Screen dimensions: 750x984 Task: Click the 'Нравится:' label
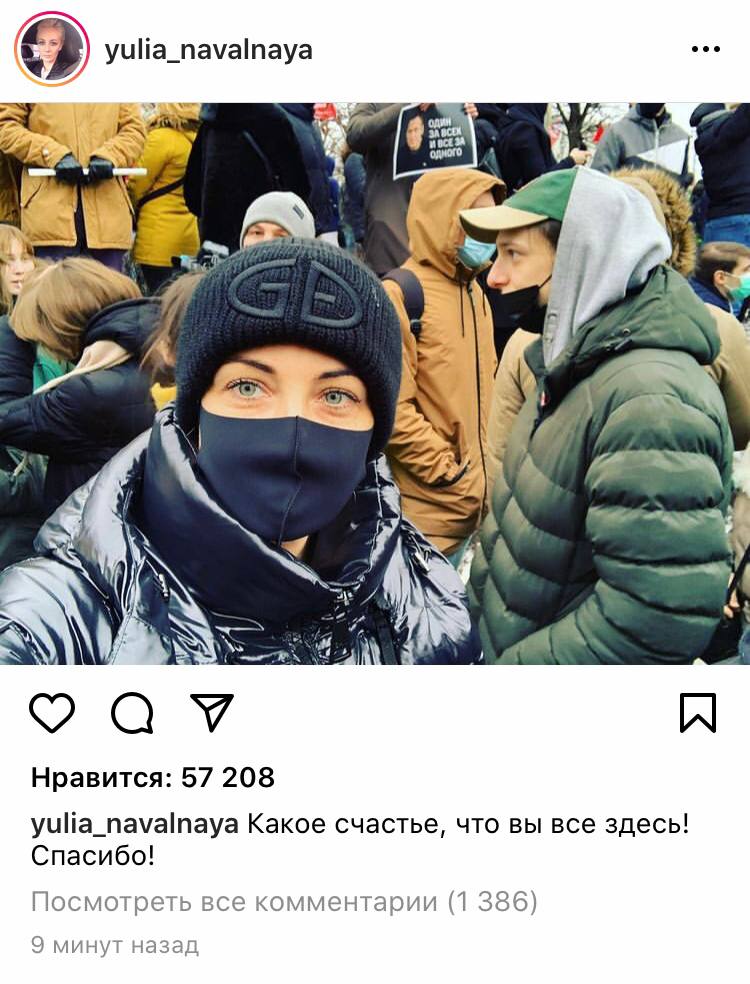click(x=102, y=778)
